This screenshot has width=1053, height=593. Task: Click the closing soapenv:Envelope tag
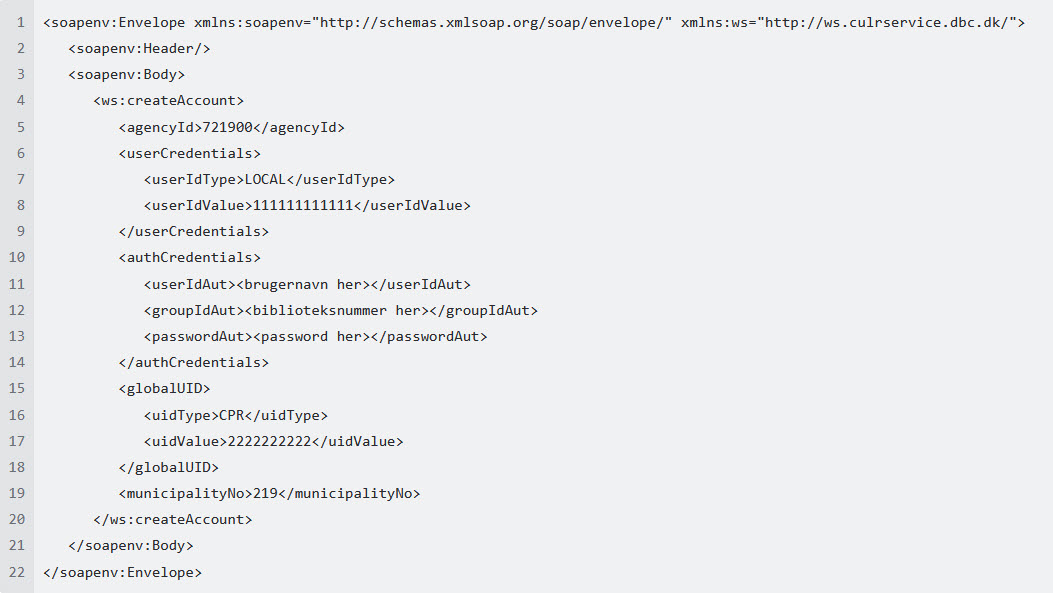tap(123, 572)
